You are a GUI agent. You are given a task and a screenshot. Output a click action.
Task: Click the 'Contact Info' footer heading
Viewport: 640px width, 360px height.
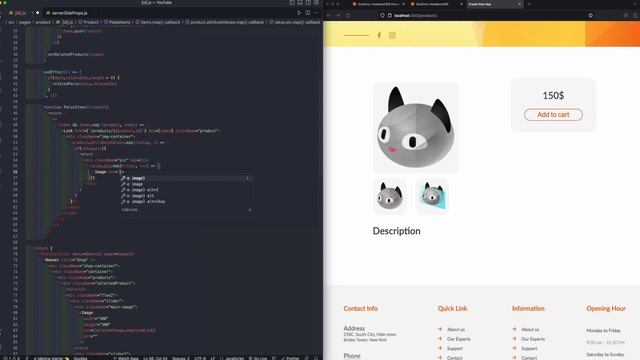tap(360, 309)
